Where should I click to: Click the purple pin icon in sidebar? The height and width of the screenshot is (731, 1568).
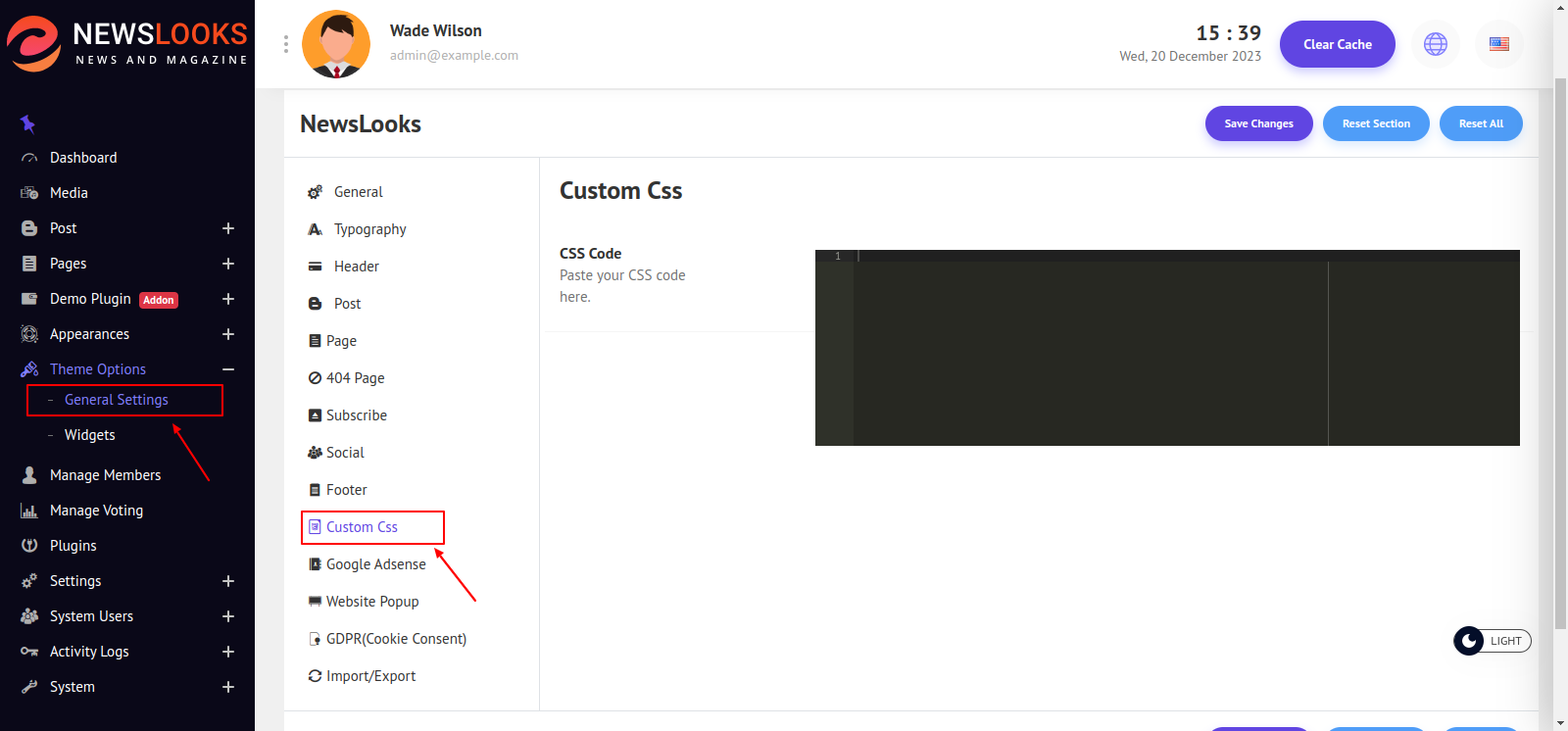pos(27,123)
